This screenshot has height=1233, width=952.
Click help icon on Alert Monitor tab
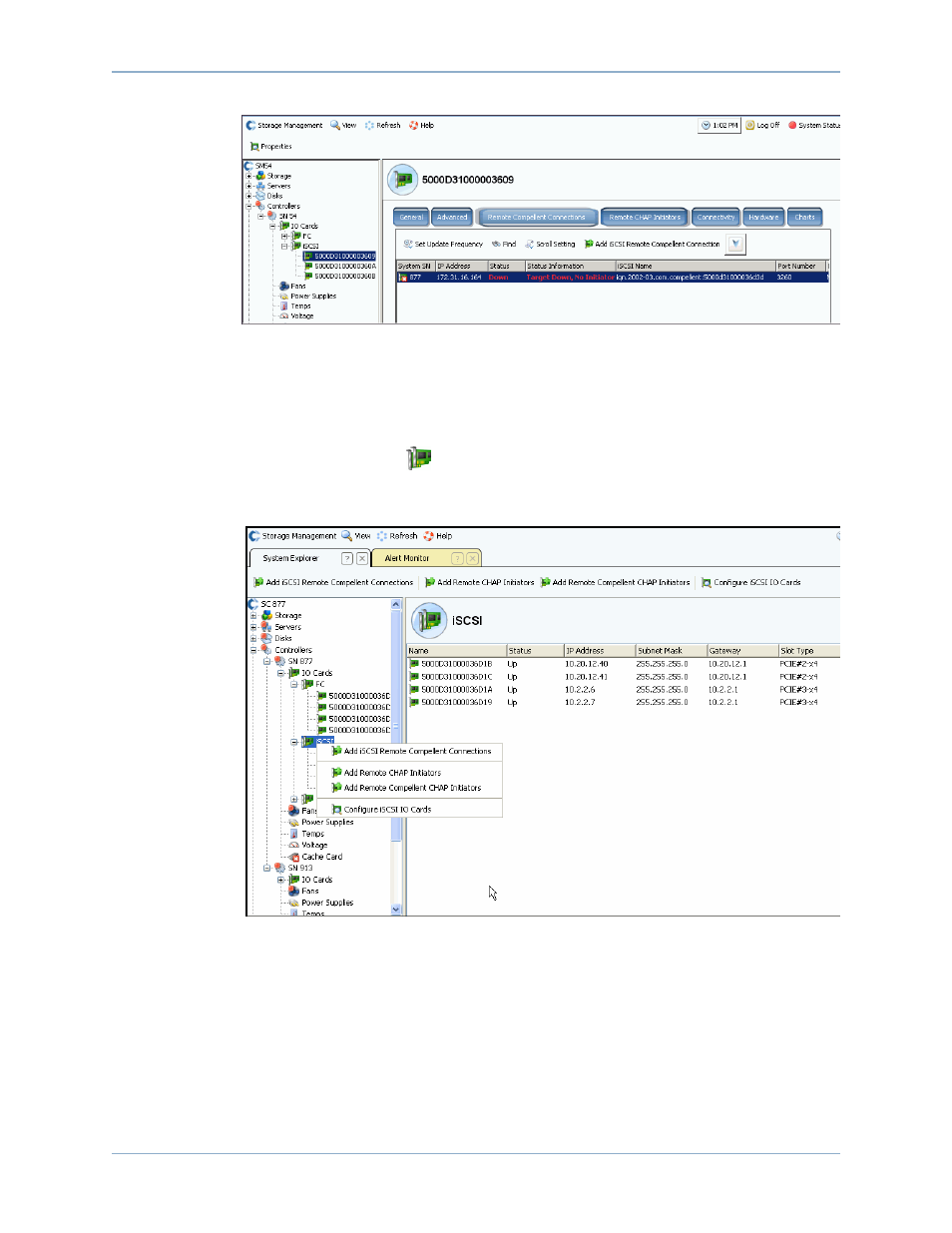point(457,559)
